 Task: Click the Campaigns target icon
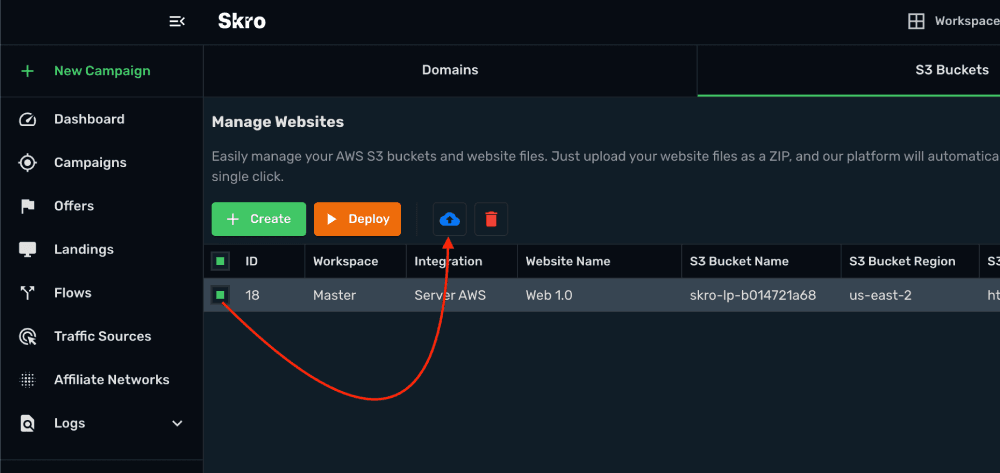27,163
